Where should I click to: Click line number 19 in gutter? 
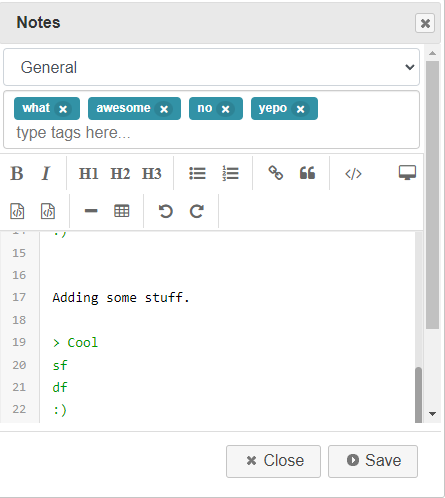point(19,342)
